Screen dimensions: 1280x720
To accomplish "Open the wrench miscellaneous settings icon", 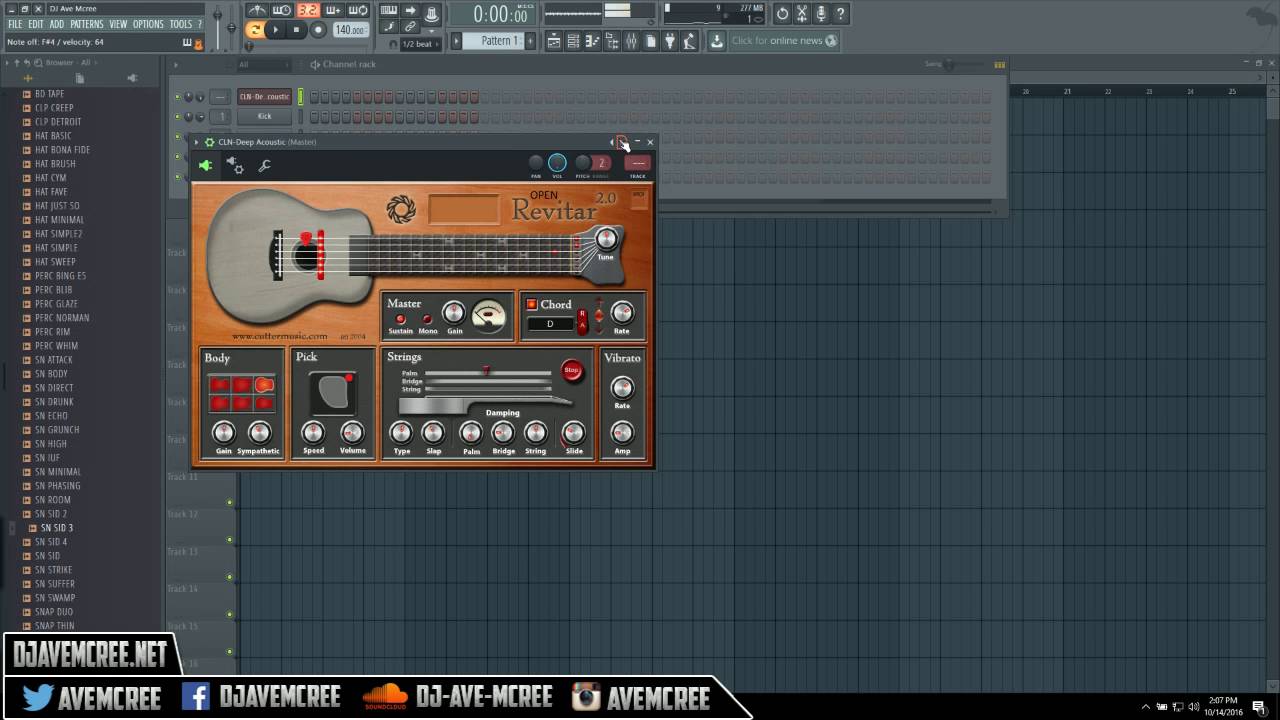I will (264, 166).
